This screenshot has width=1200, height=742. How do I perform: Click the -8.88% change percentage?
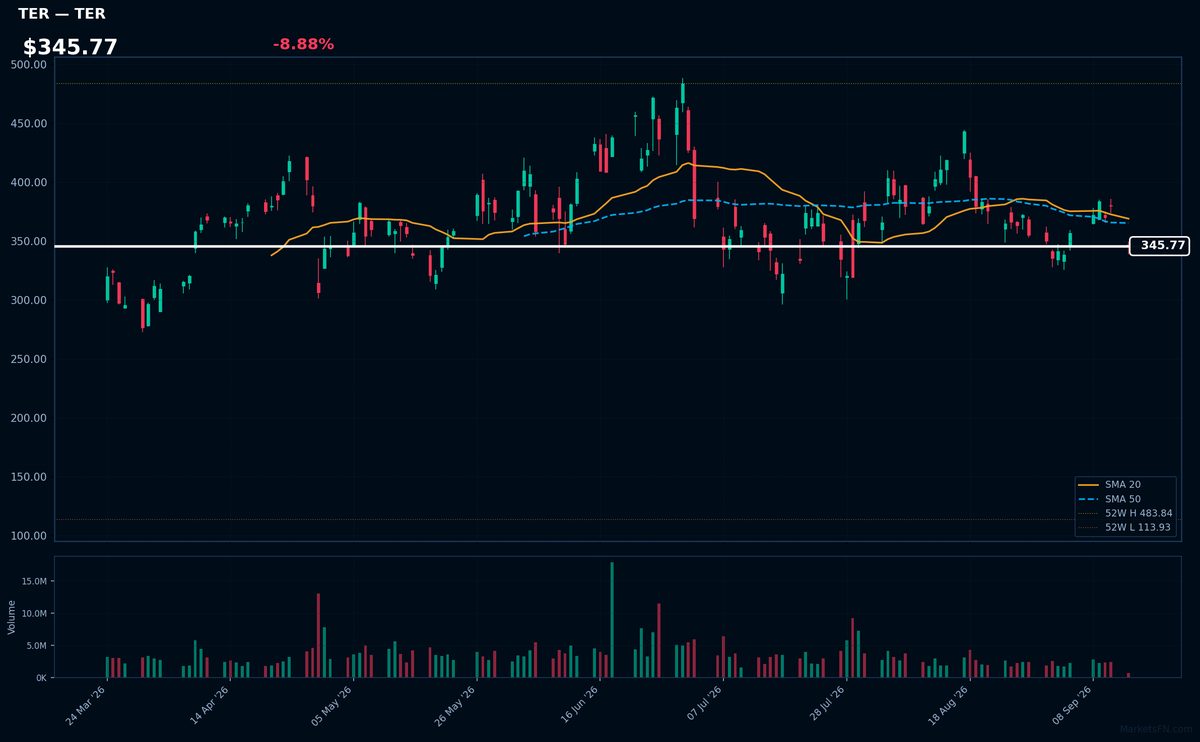click(x=303, y=44)
